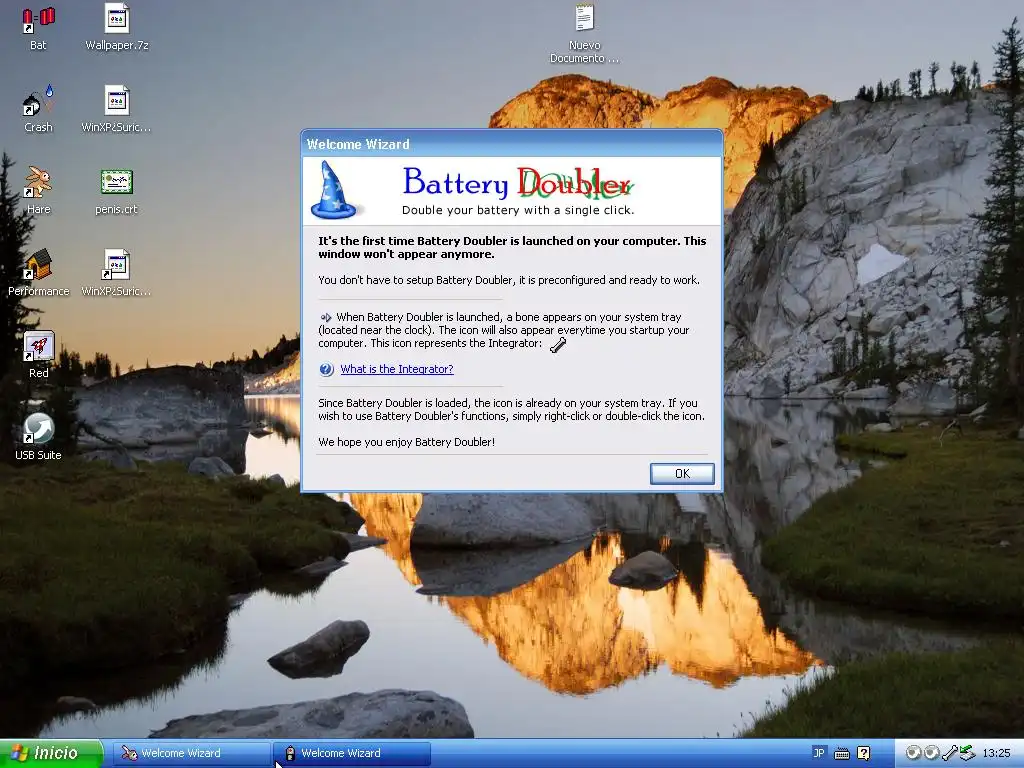Click the arrow bullet icon before 'When Battery Doubler'
The height and width of the screenshot is (768, 1024).
pos(326,317)
